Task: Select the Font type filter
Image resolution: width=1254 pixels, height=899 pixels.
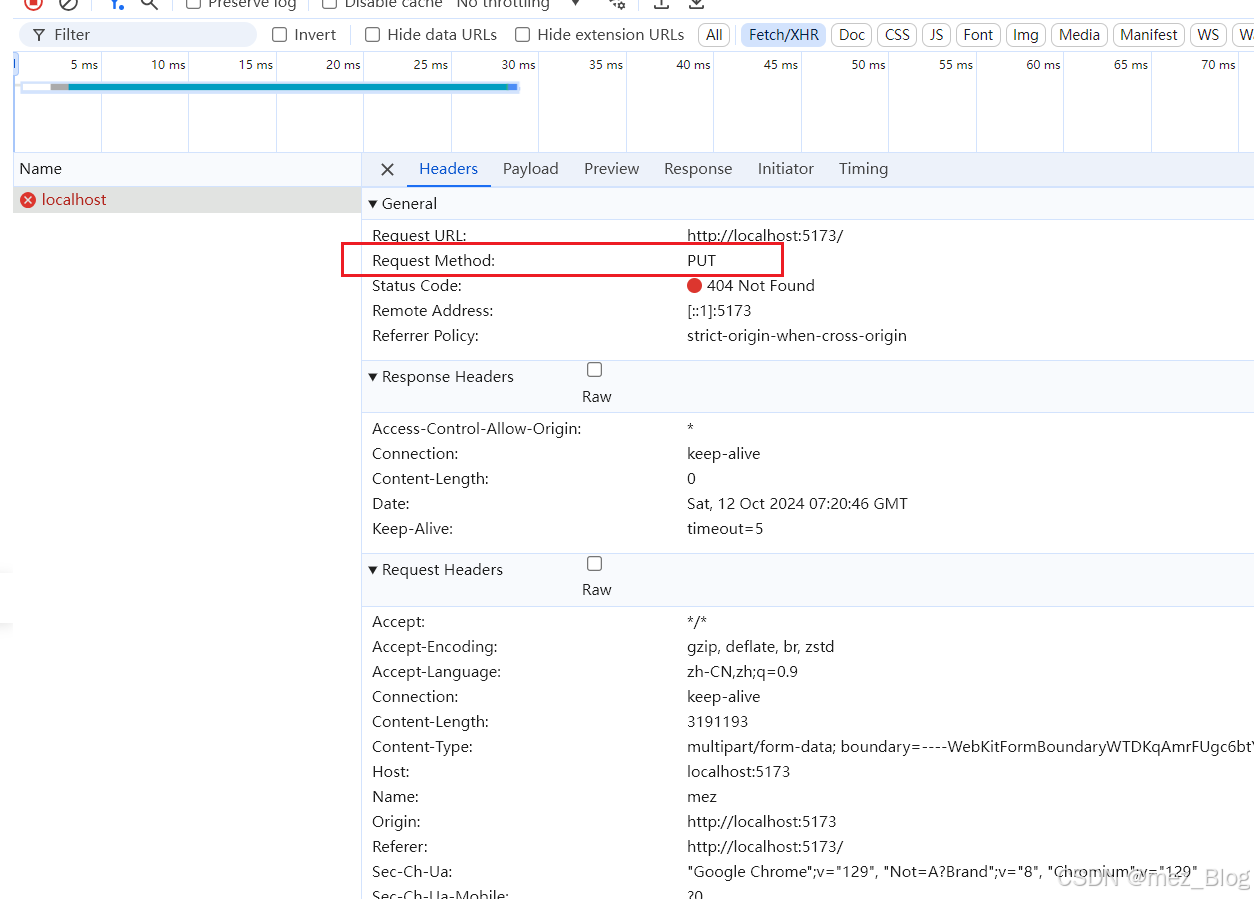Action: click(978, 35)
